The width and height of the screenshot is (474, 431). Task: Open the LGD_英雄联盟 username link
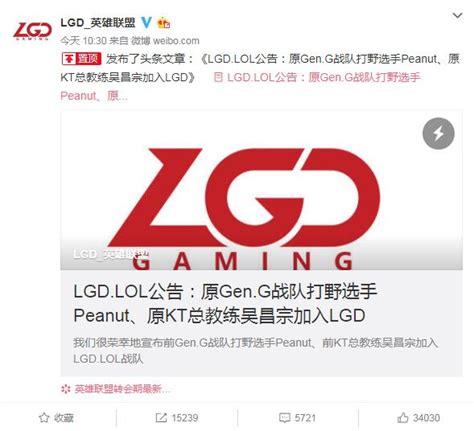click(x=98, y=23)
